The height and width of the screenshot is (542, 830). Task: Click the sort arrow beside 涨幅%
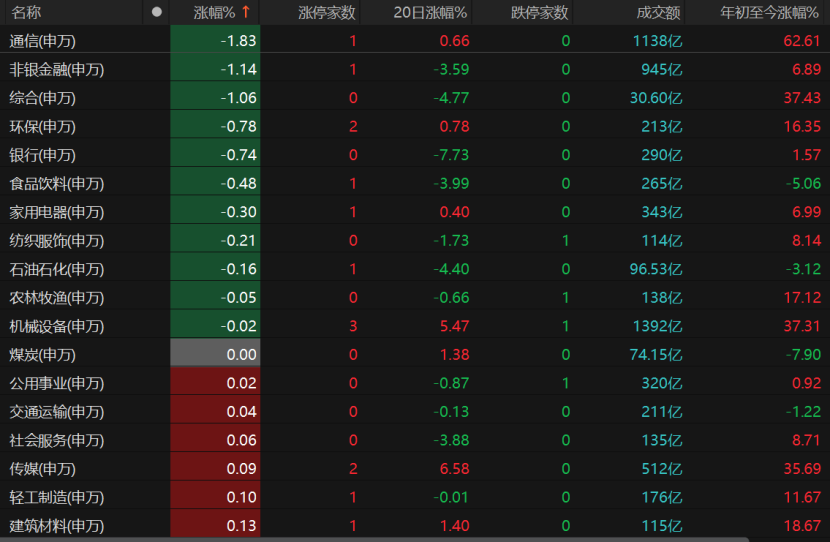pos(245,12)
